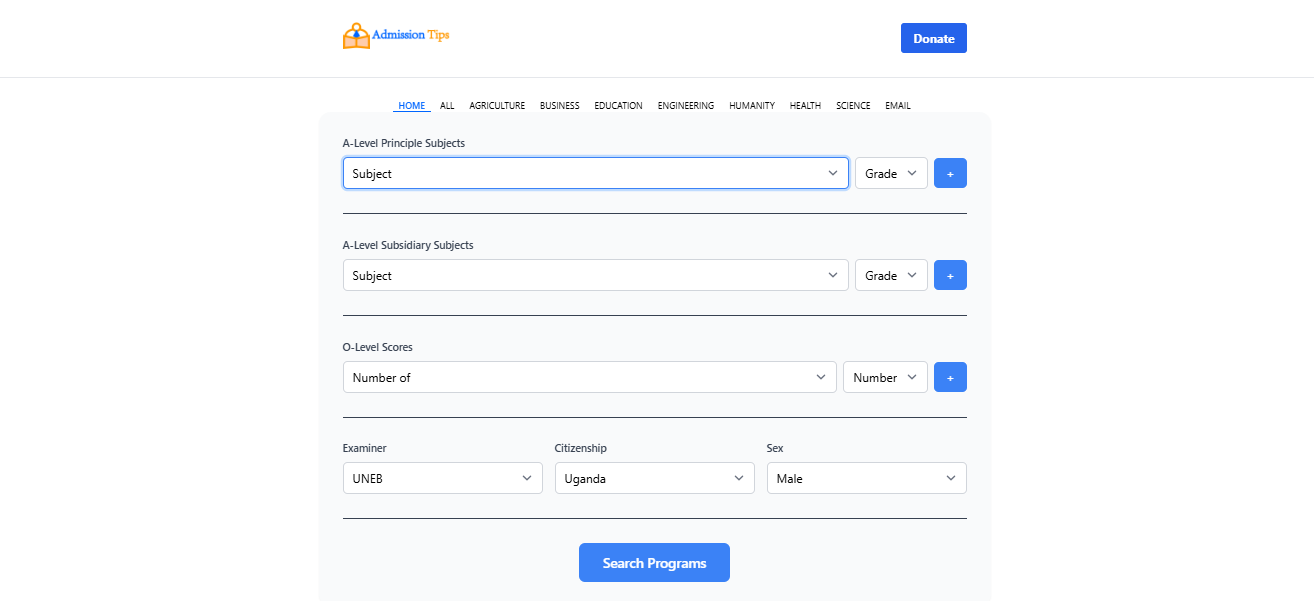Viewport: 1314px width, 601px height.
Task: Click the Search Programs button
Action: [x=654, y=563]
